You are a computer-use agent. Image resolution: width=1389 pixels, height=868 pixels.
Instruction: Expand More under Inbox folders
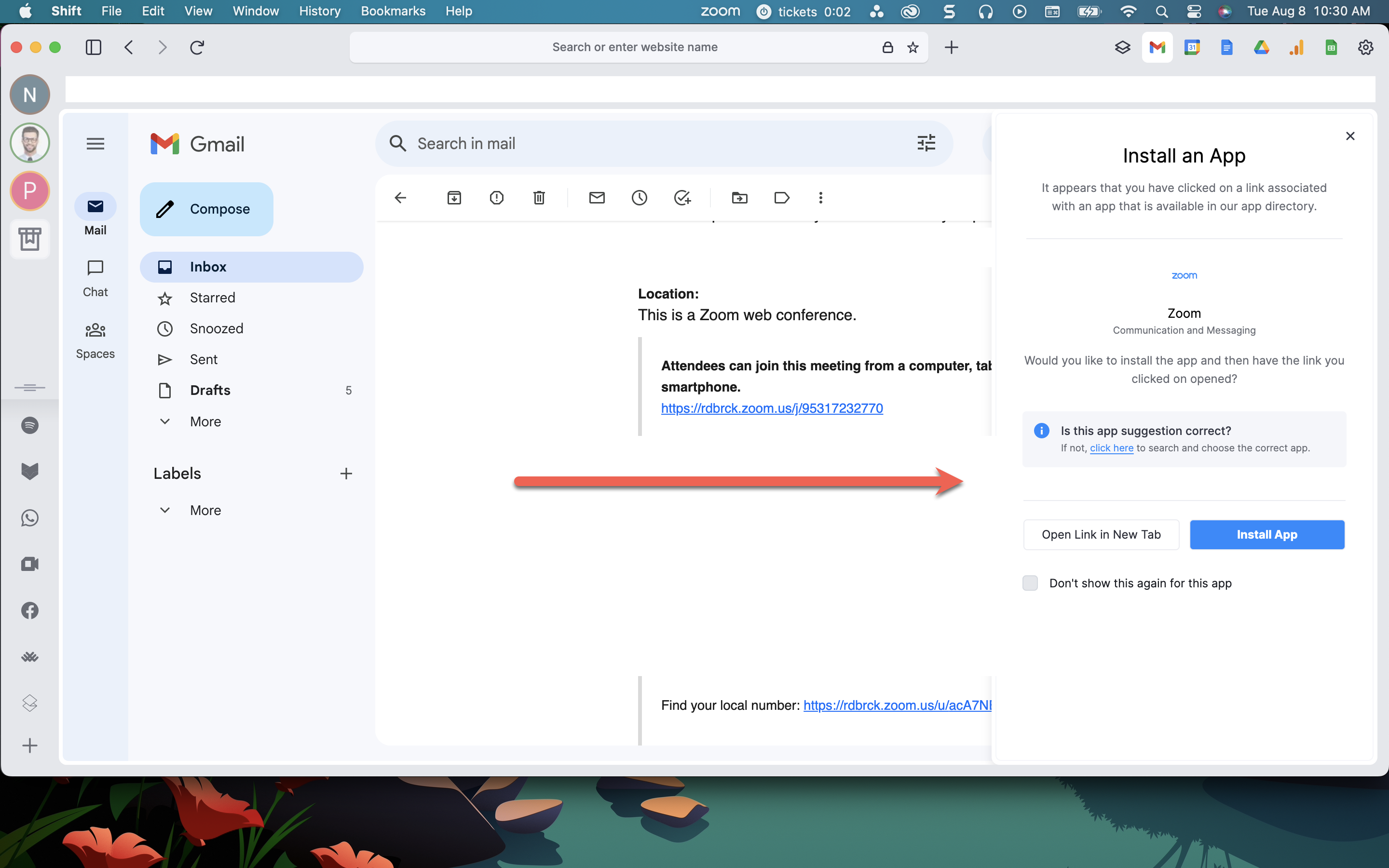coord(205,421)
